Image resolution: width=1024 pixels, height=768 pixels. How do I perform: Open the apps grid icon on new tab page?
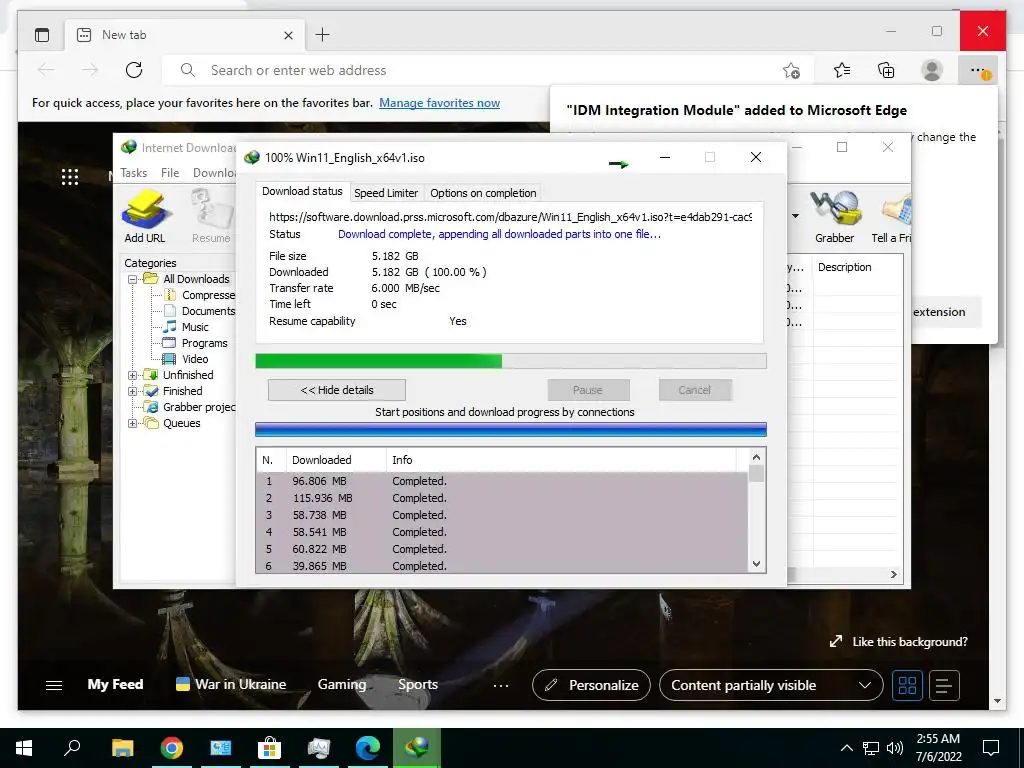click(x=70, y=177)
